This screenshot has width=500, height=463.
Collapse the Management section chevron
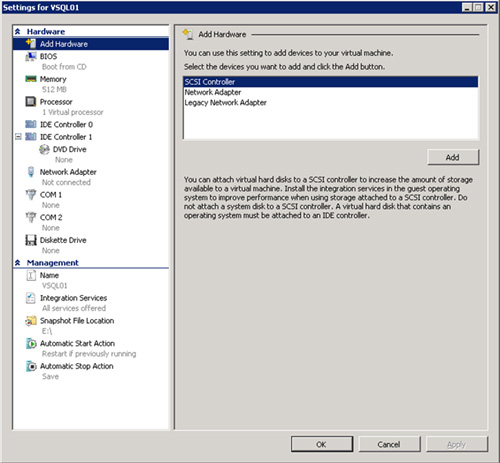[x=18, y=263]
